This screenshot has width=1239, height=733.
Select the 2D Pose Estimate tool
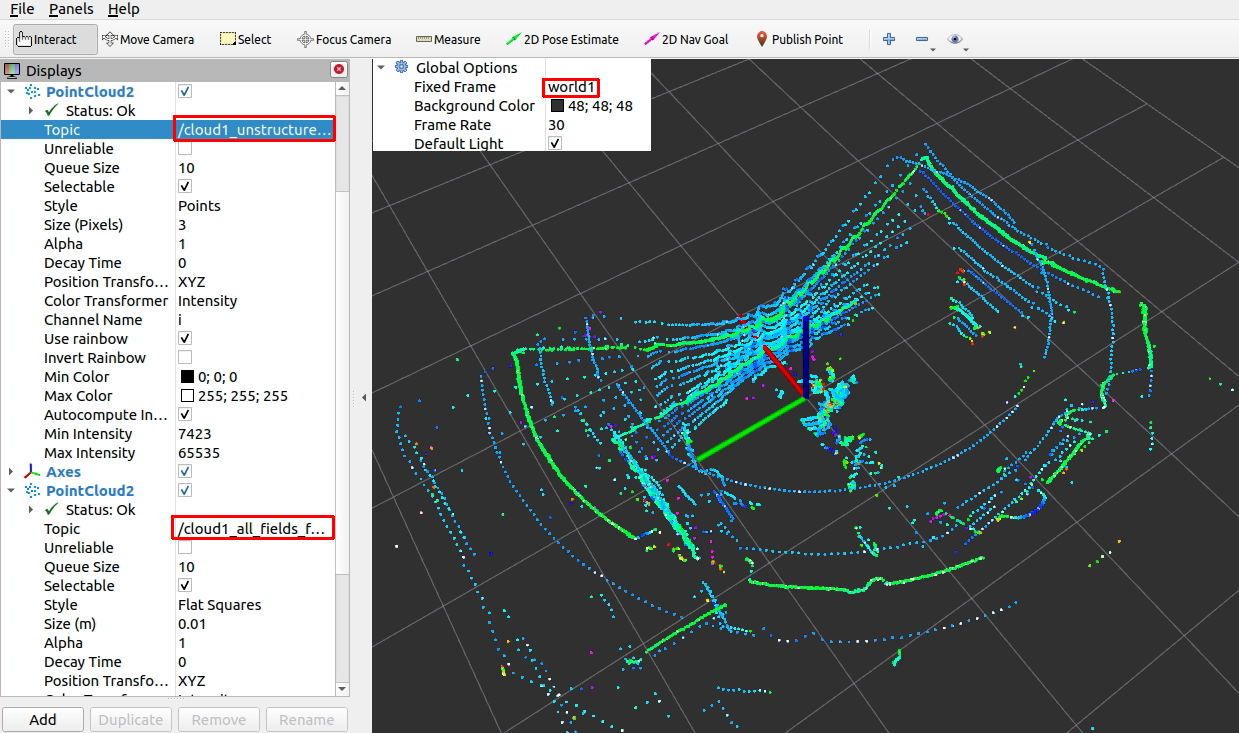click(562, 40)
